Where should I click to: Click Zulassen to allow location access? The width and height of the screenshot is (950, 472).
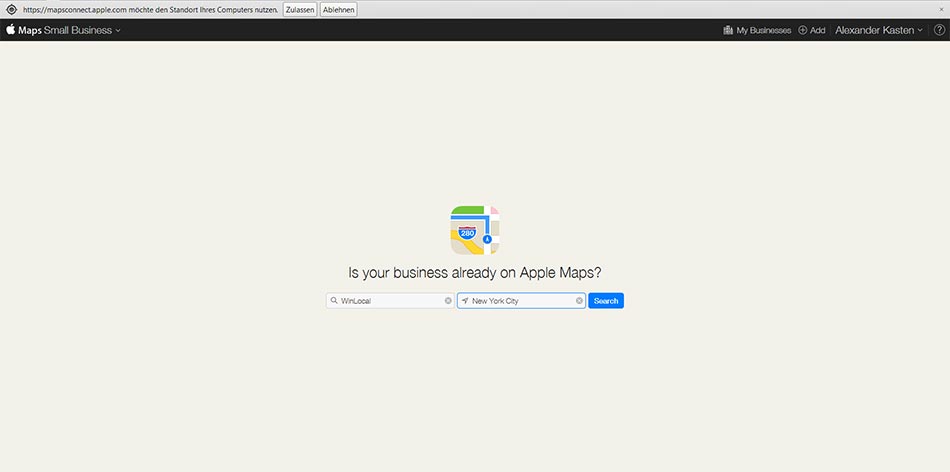pyautogui.click(x=300, y=10)
